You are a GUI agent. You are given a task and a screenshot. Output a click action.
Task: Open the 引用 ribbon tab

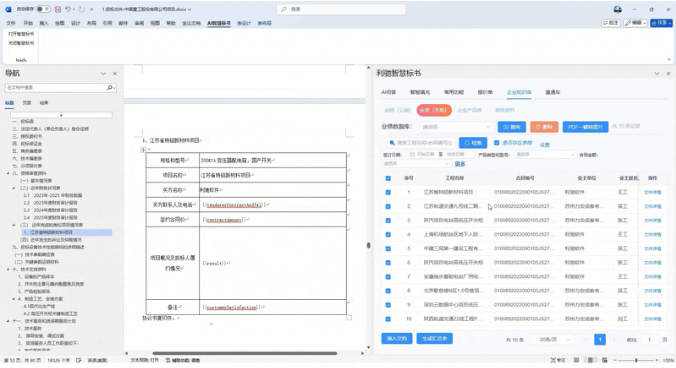point(107,23)
